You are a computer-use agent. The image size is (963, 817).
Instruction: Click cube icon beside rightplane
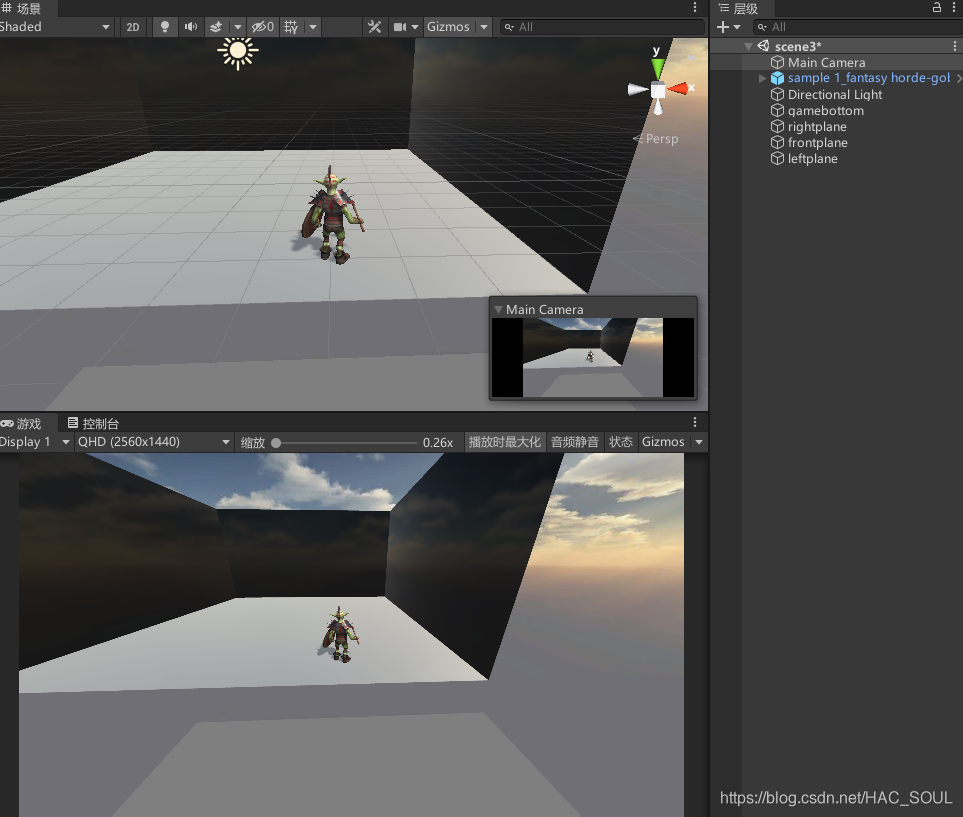pyautogui.click(x=778, y=126)
